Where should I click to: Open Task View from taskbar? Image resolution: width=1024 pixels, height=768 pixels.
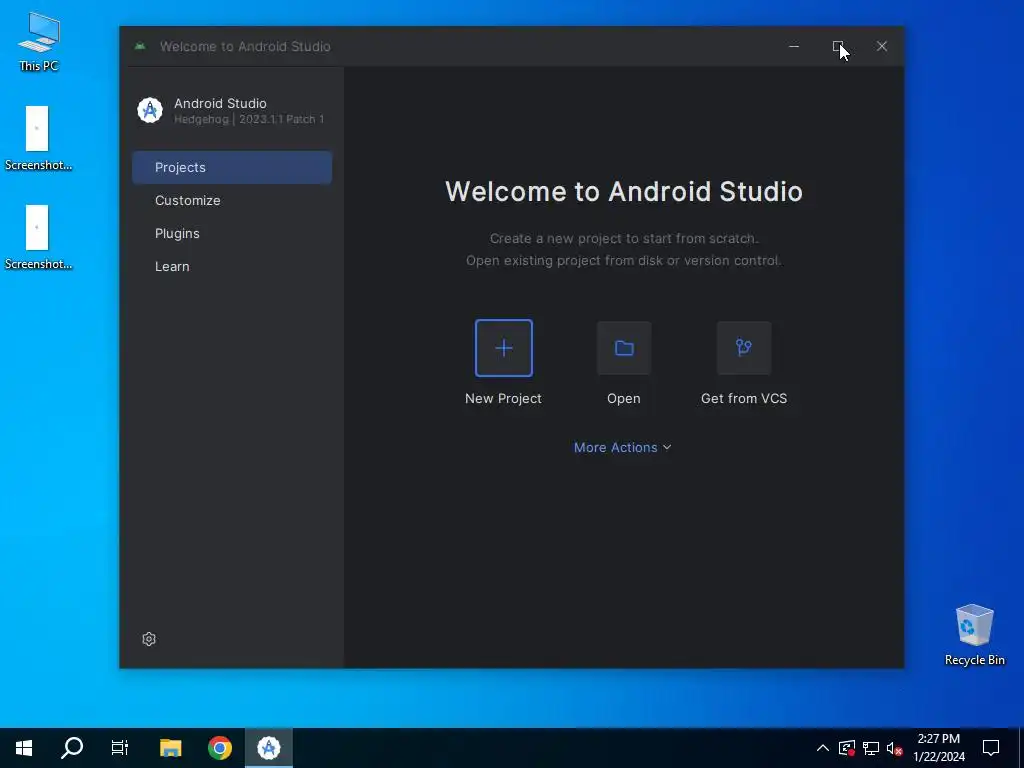[120, 748]
